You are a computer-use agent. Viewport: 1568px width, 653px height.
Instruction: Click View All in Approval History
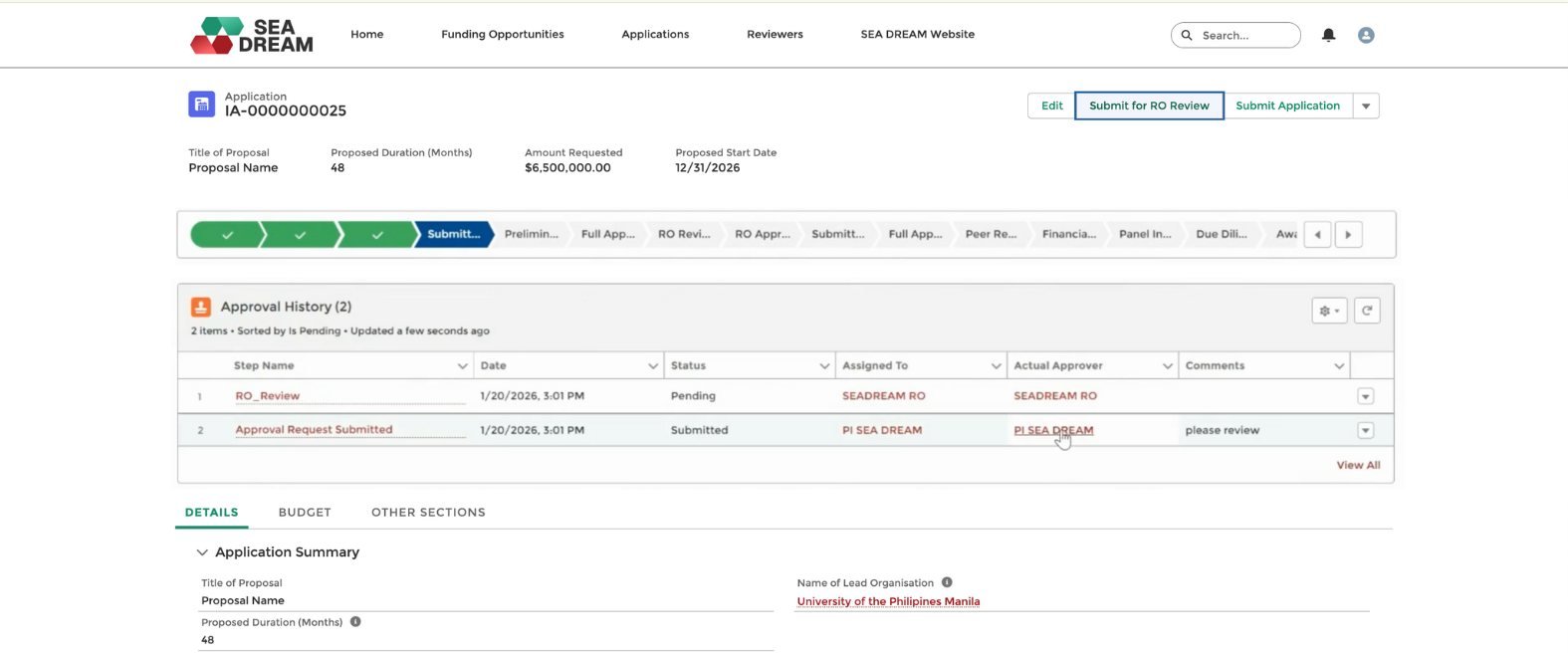(1358, 465)
